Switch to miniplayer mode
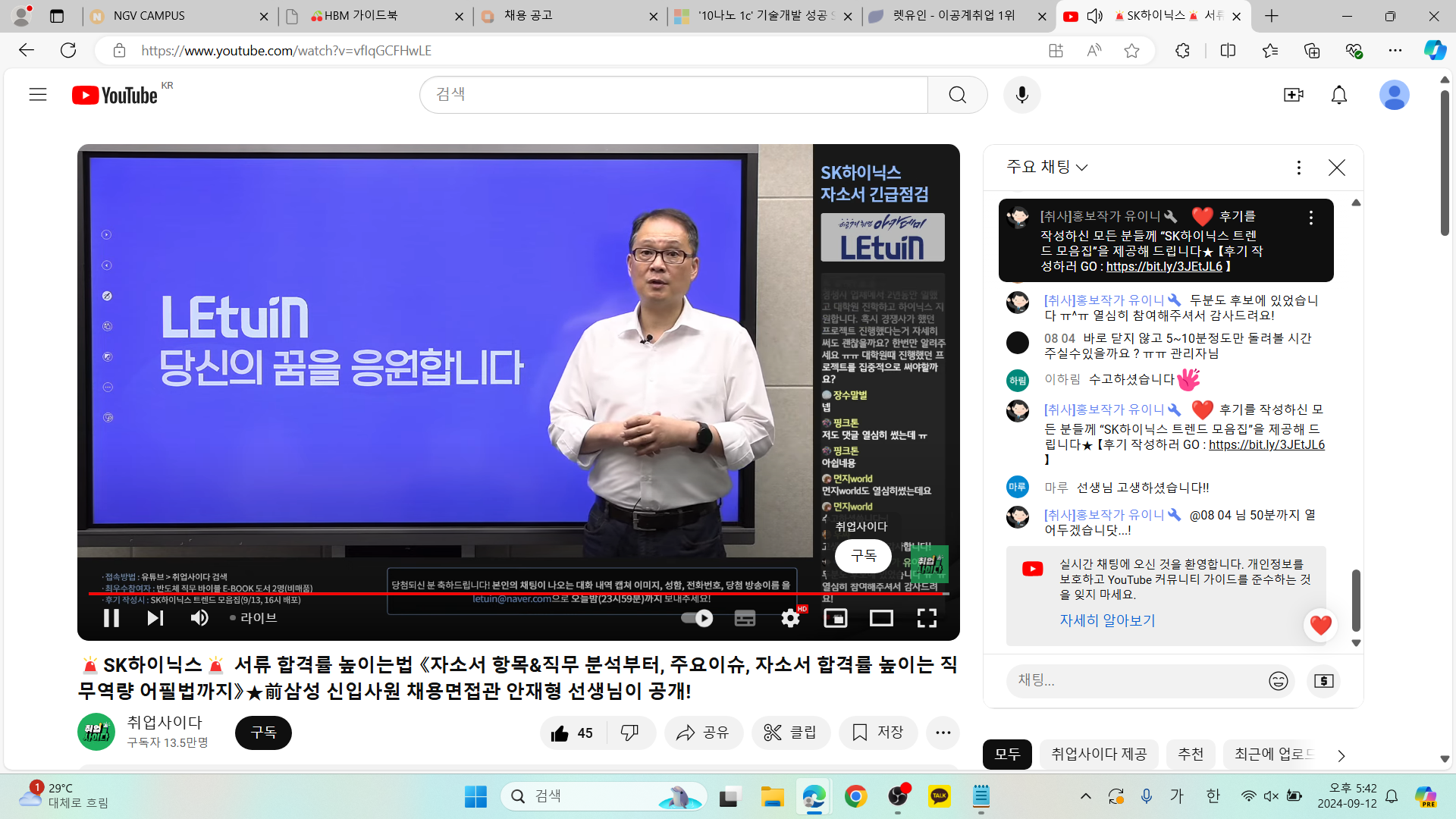This screenshot has height=819, width=1456. (836, 618)
